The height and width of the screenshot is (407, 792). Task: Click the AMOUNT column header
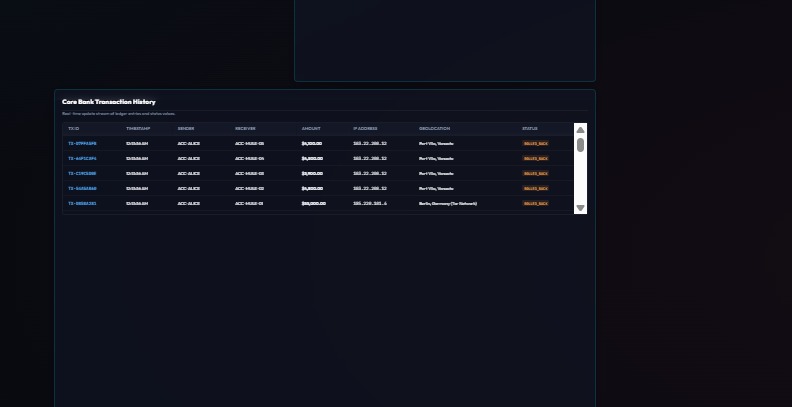tap(311, 129)
